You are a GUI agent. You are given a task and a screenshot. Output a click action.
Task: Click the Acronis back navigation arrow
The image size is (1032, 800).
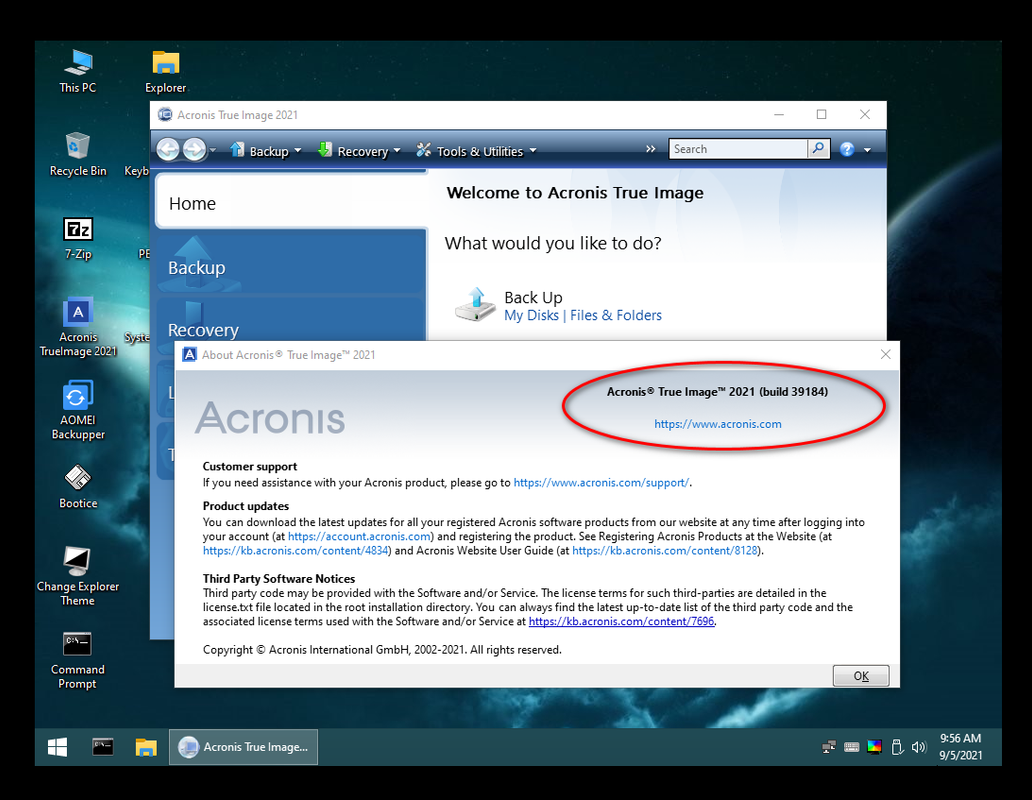point(168,150)
